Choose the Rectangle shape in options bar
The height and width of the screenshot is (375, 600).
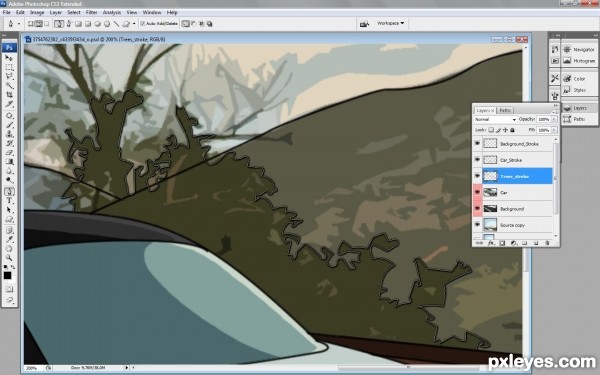point(78,24)
